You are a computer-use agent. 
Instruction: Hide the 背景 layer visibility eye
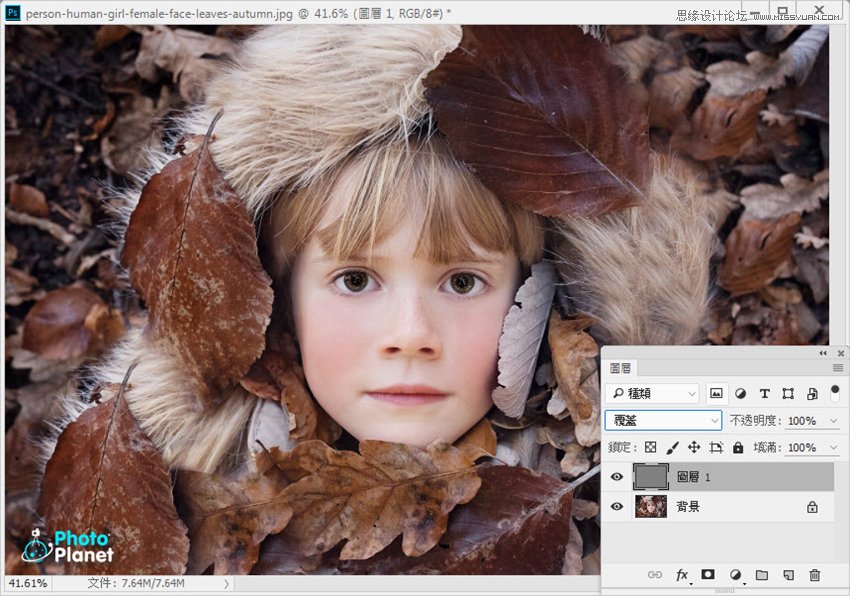(x=617, y=507)
